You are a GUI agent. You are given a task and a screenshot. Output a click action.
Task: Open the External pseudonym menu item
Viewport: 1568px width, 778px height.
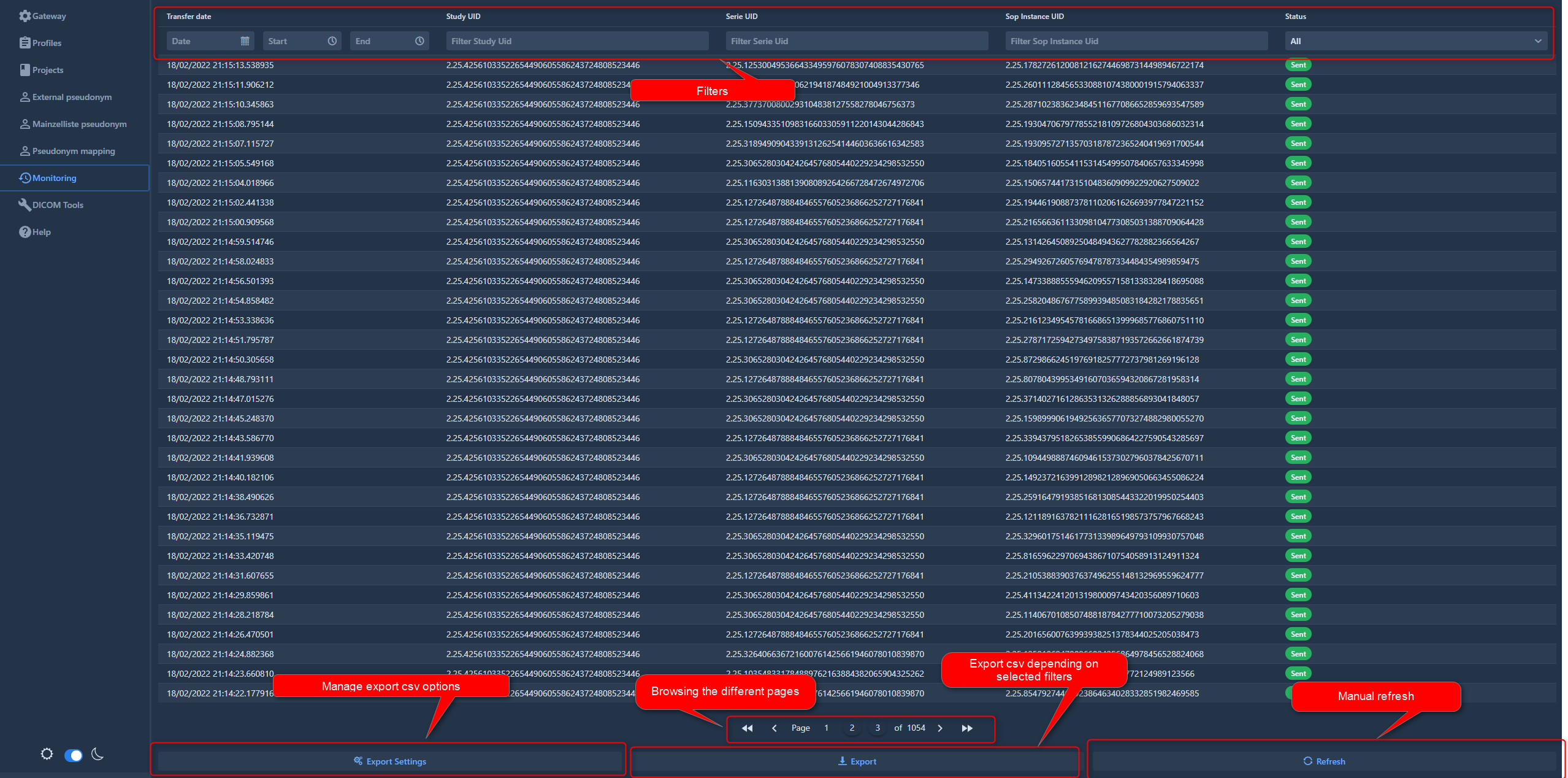74,97
